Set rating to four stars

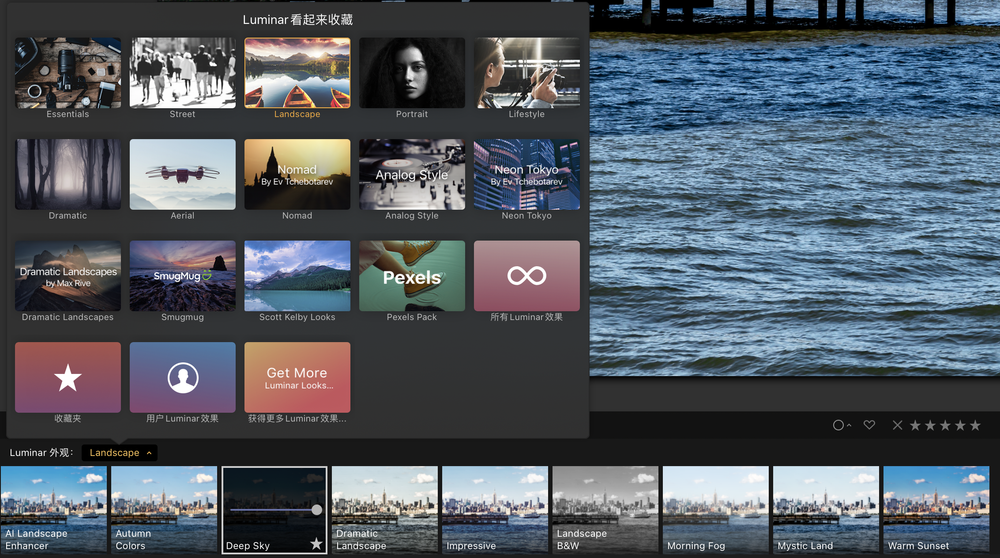(x=960, y=425)
